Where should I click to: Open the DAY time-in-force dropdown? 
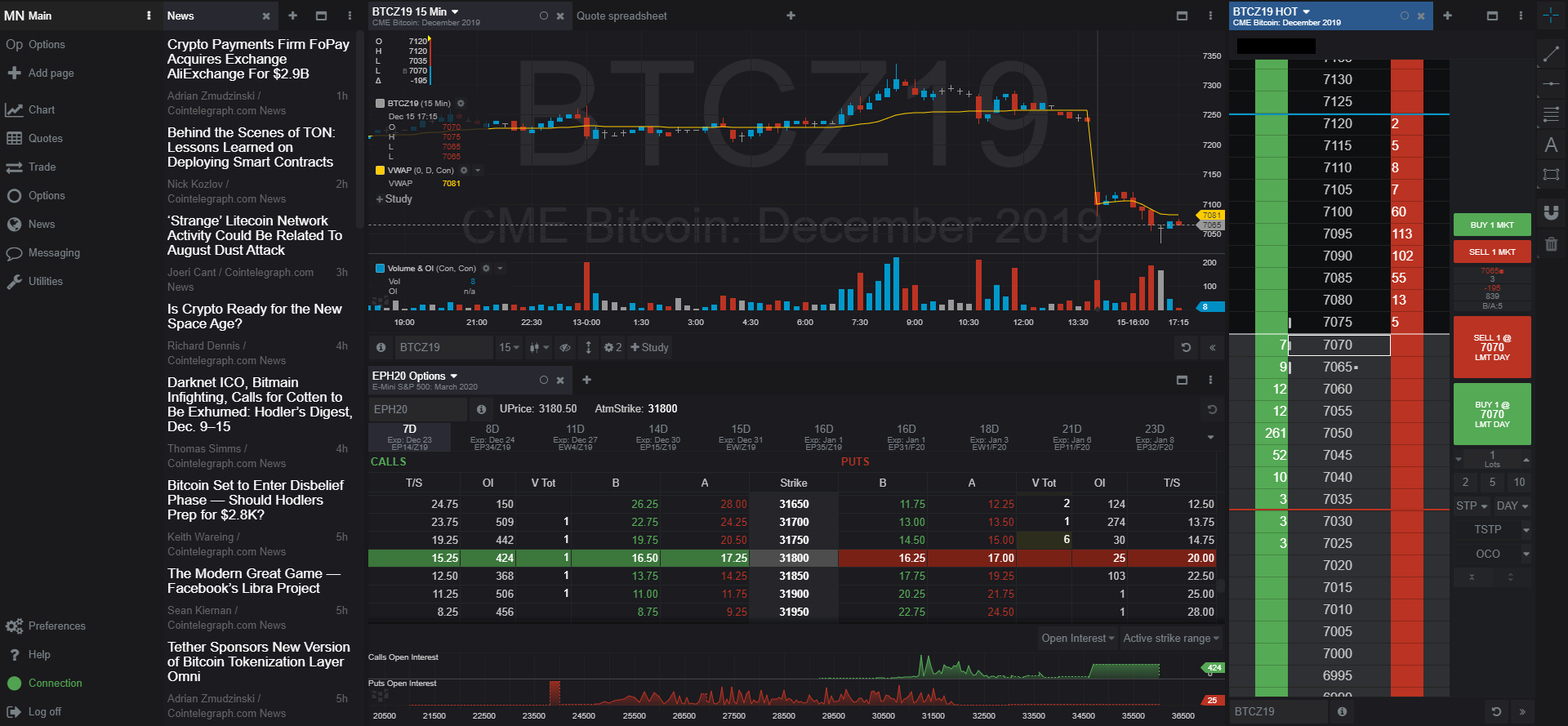click(x=1512, y=506)
